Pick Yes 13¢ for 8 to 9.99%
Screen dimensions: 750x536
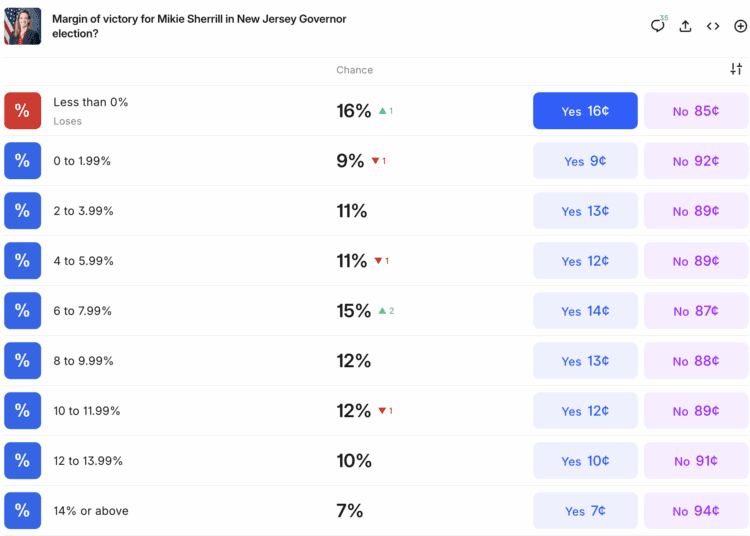click(x=585, y=361)
